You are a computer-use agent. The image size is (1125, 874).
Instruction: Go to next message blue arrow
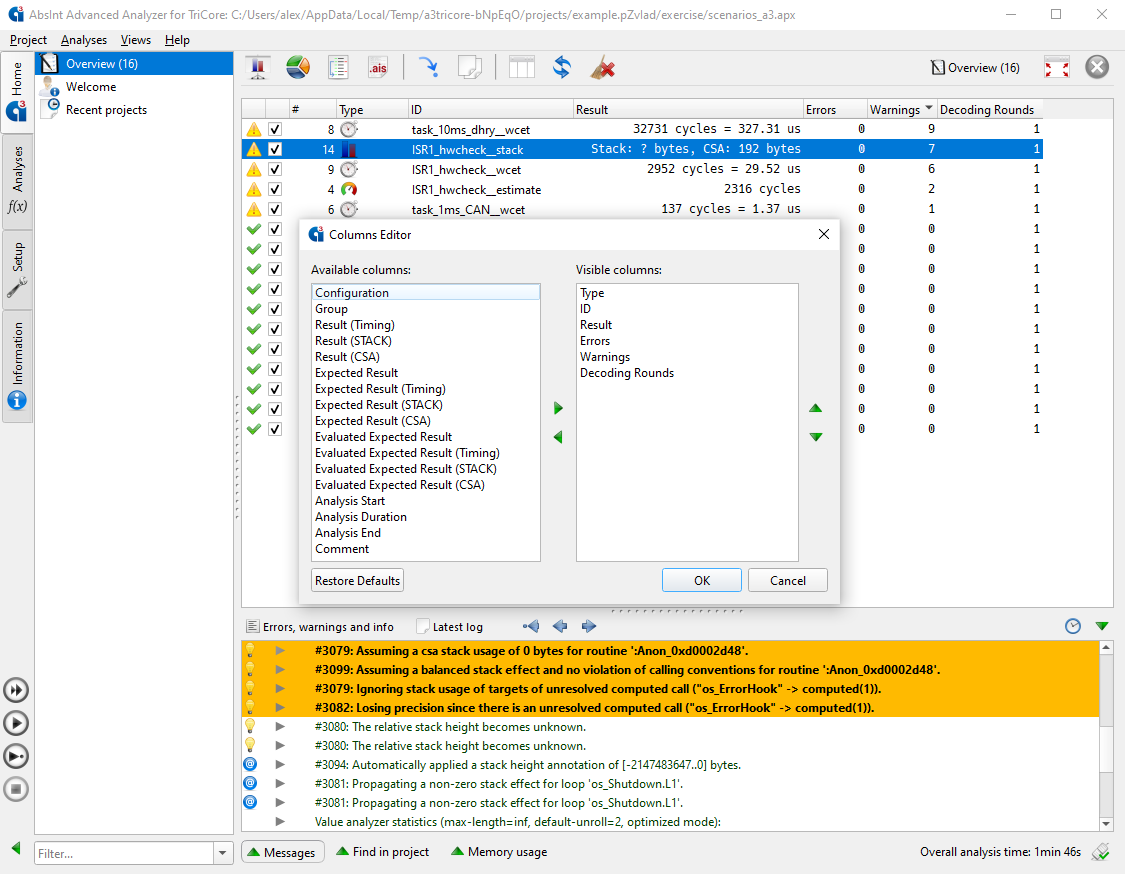click(x=589, y=626)
